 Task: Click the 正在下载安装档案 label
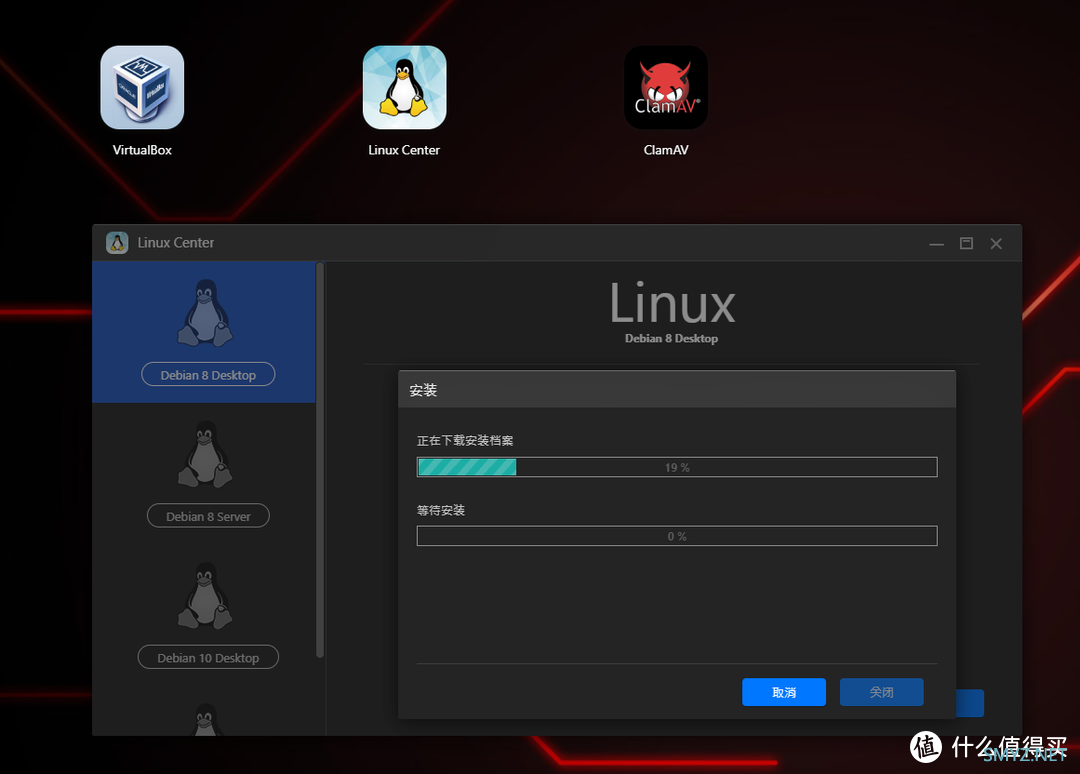pos(465,441)
